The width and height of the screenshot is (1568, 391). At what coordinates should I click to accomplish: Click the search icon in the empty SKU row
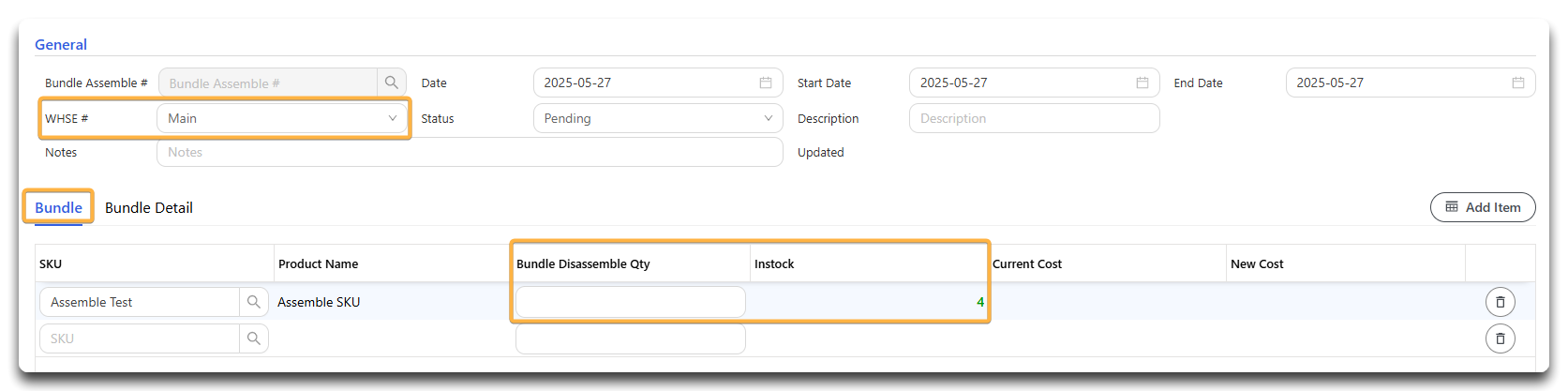click(x=254, y=338)
